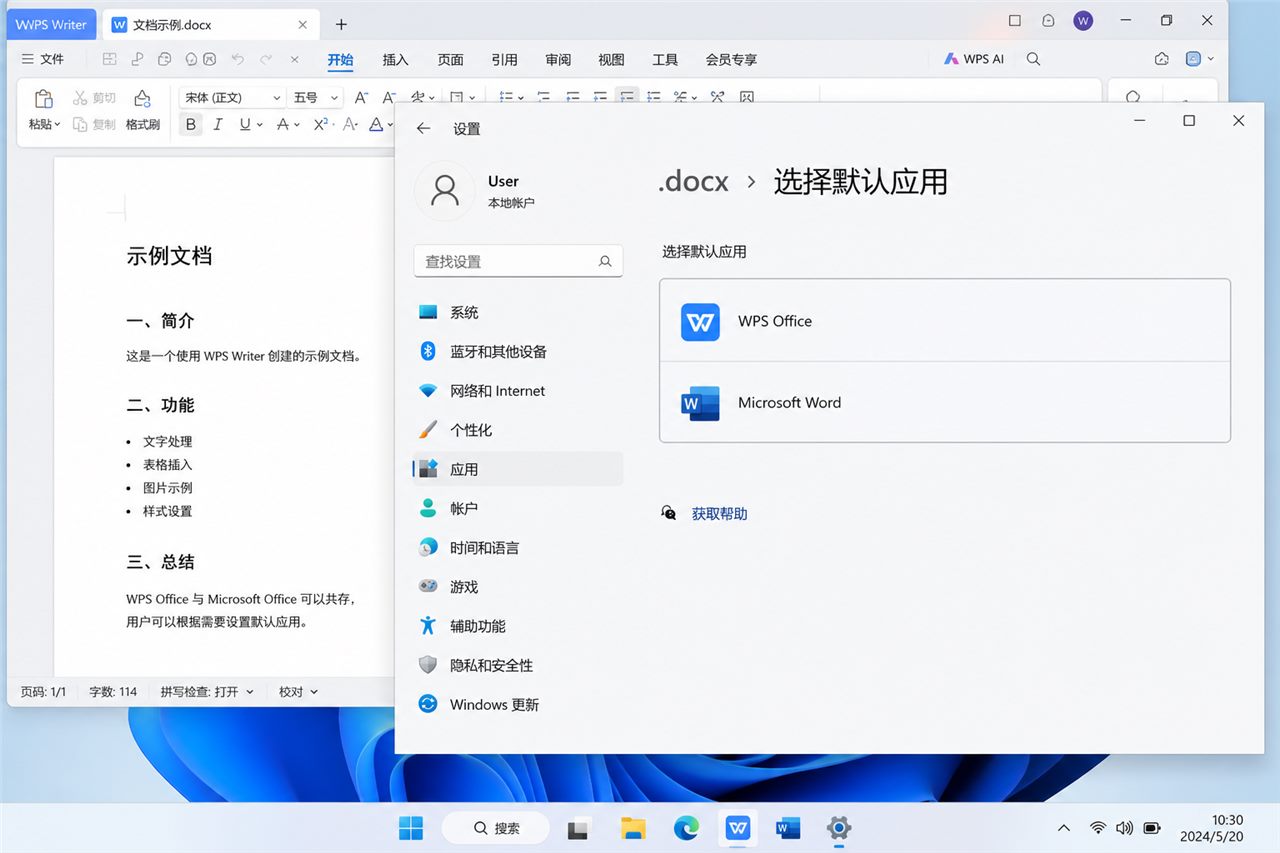Switch to the 页面 ribbon tab
The width and height of the screenshot is (1280, 853).
click(x=451, y=59)
